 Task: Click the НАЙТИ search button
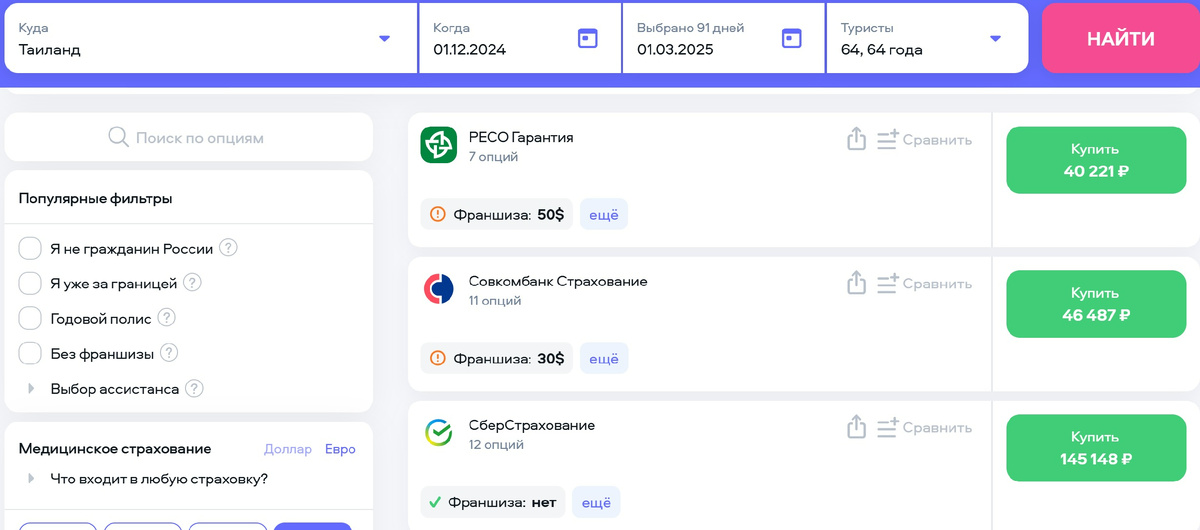(x=1121, y=38)
